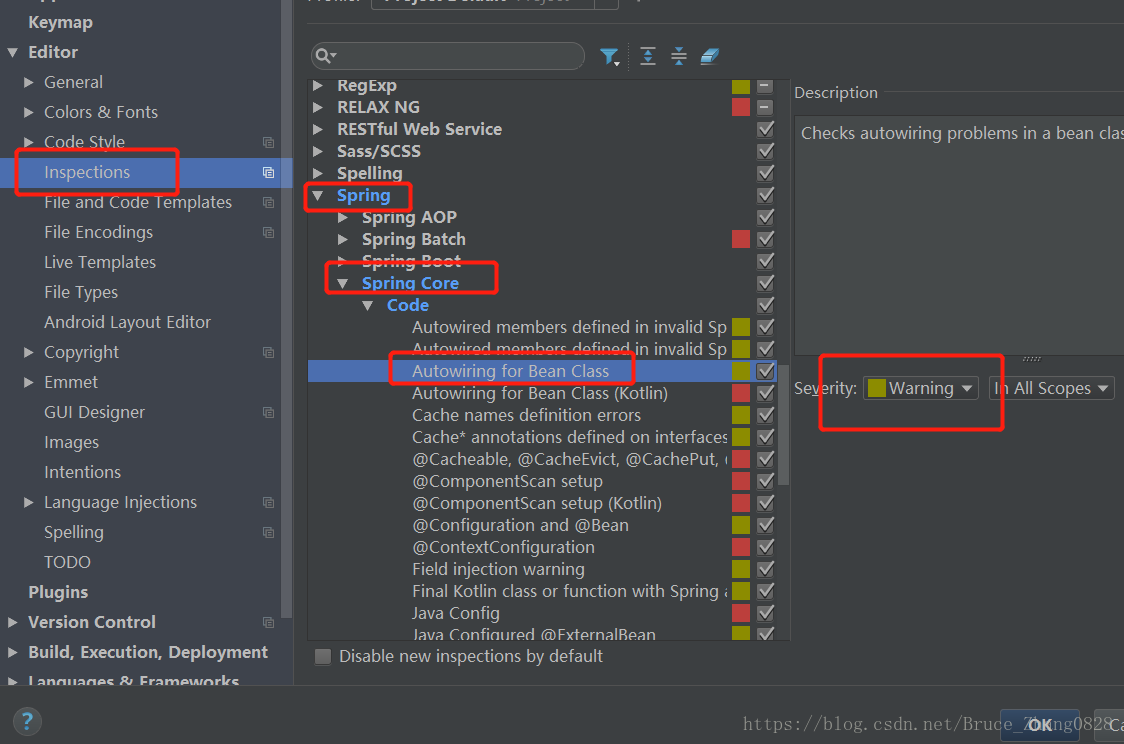This screenshot has width=1124, height=744.
Task: Open the In All Scopes dropdown
Action: (x=1052, y=388)
